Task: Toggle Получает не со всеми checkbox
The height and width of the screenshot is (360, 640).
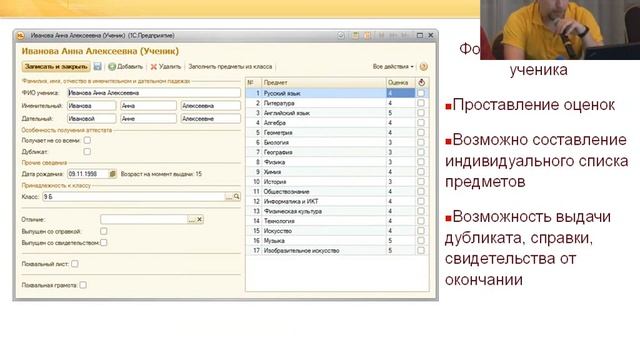Action: coord(87,140)
